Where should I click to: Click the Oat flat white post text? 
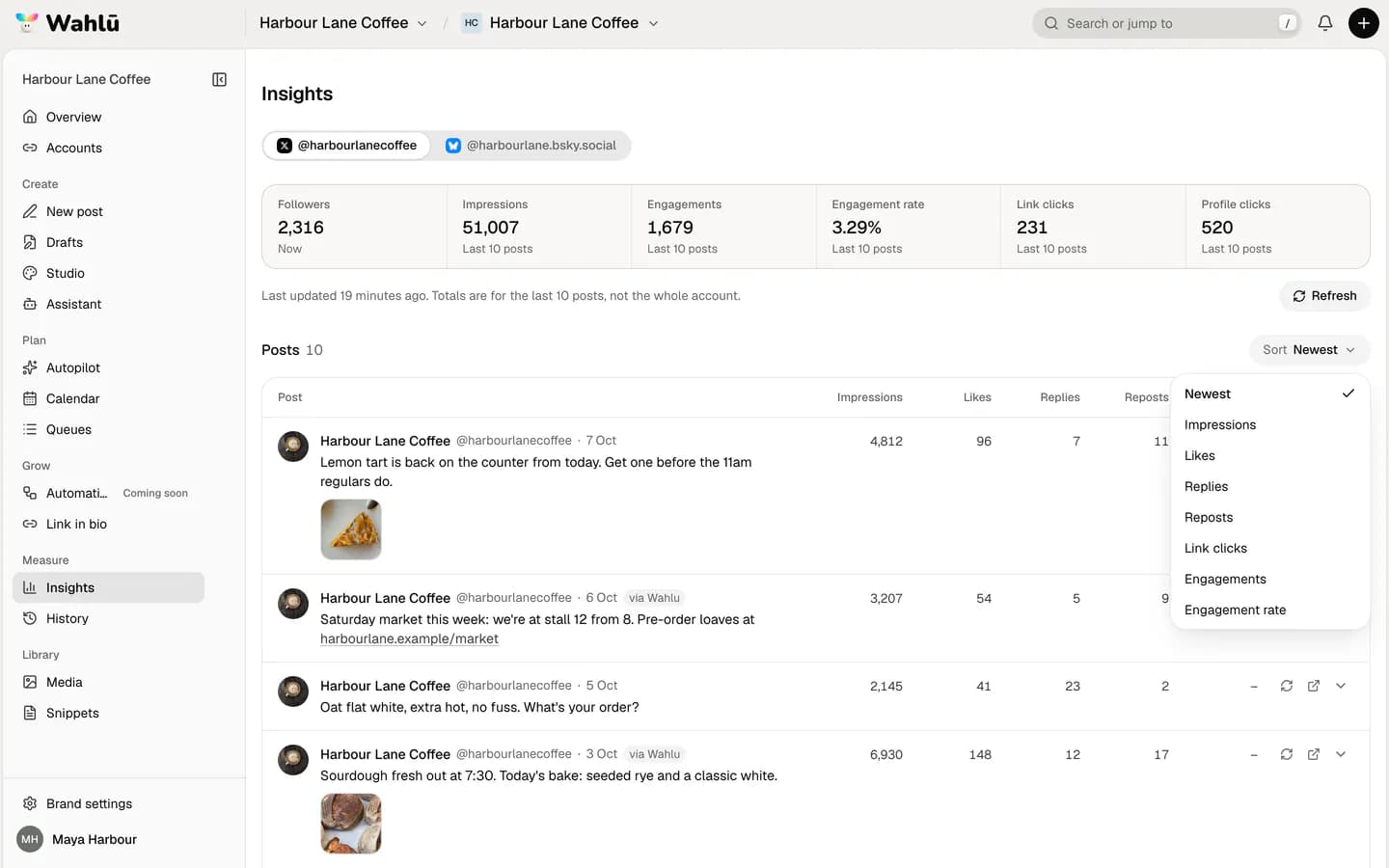479,707
